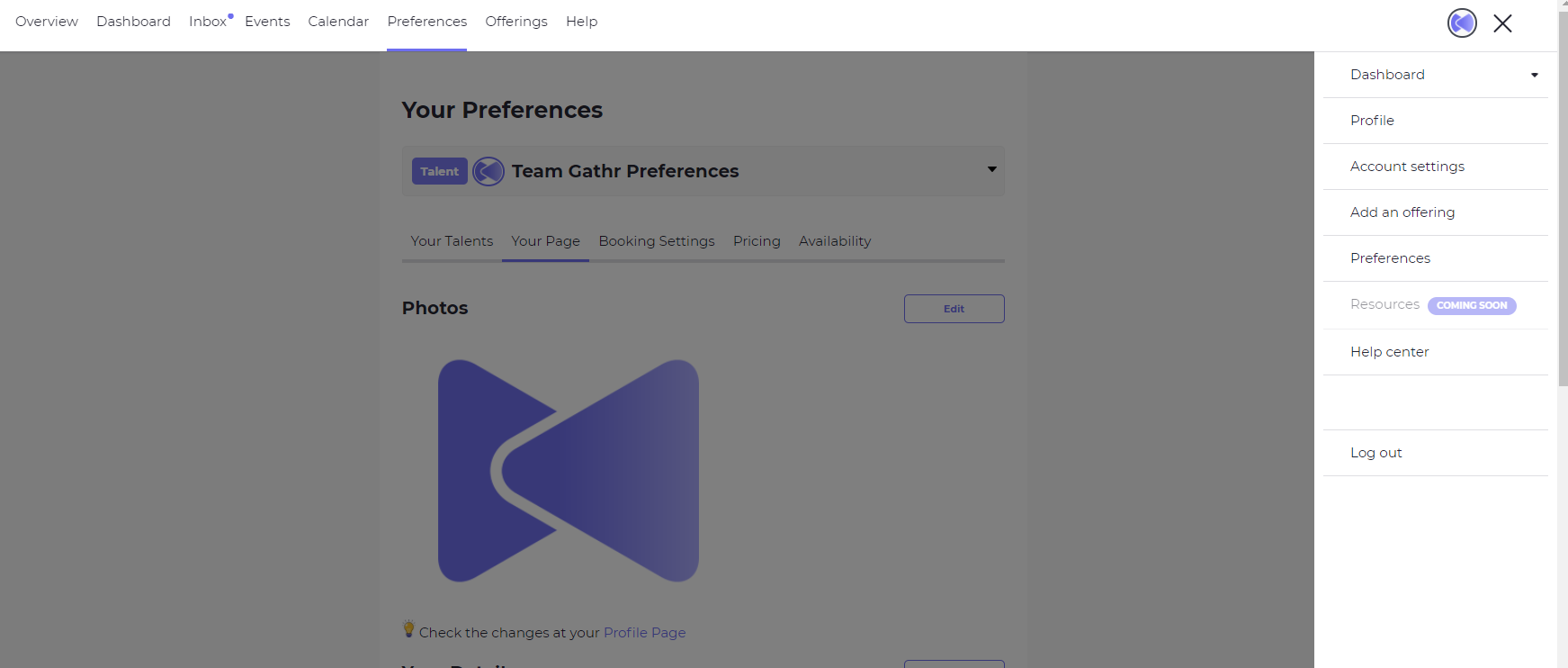This screenshot has width=1568, height=668.
Task: Open Offerings in top navigation
Action: (x=516, y=22)
